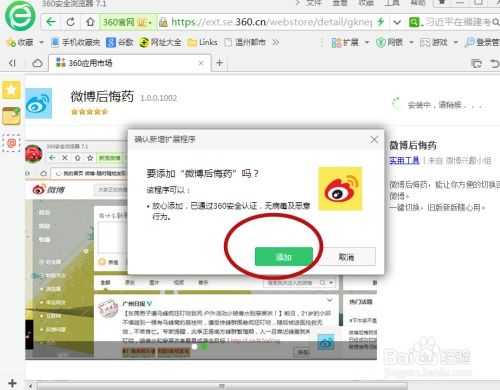Open the 帮助 menu
Image resolution: width=500 pixels, height=390 pixels.
(418, 3)
